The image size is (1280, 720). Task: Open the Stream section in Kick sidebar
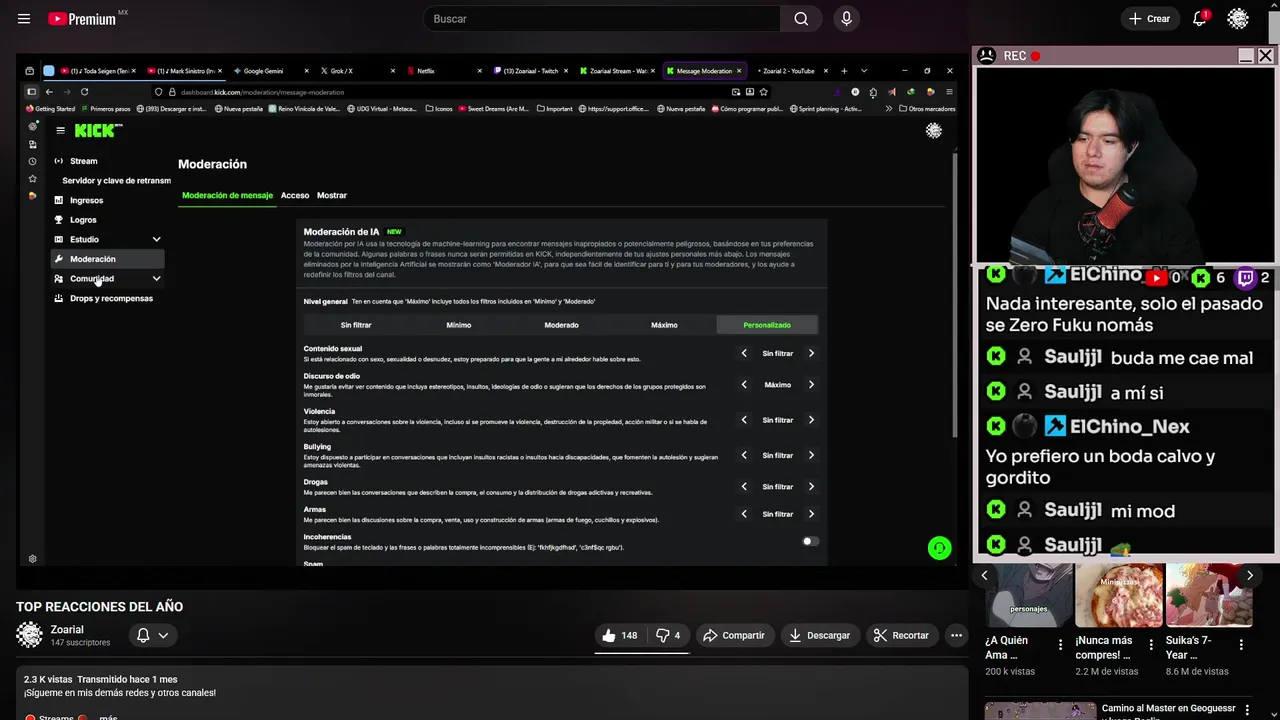[x=84, y=161]
